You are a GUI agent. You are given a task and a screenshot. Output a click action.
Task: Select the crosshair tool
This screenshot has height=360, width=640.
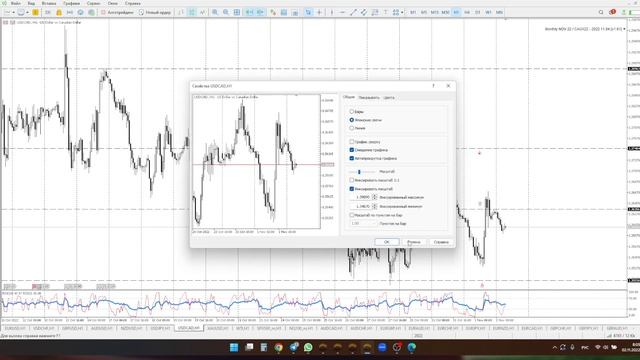click(319, 12)
